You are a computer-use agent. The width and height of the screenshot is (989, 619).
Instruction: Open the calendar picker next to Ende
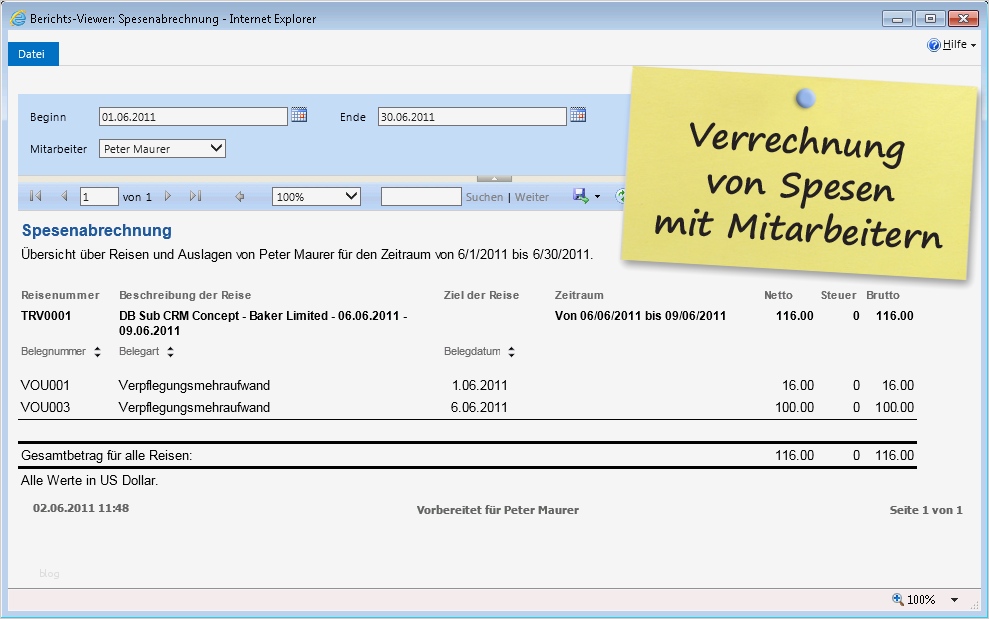(577, 115)
